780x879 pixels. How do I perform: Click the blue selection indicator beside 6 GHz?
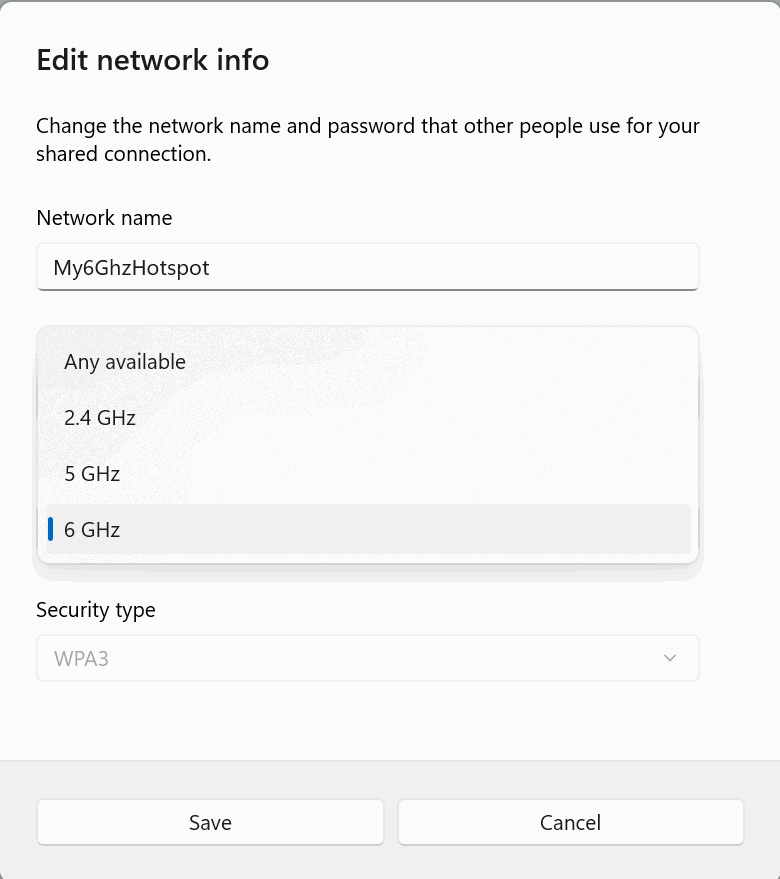(x=51, y=529)
